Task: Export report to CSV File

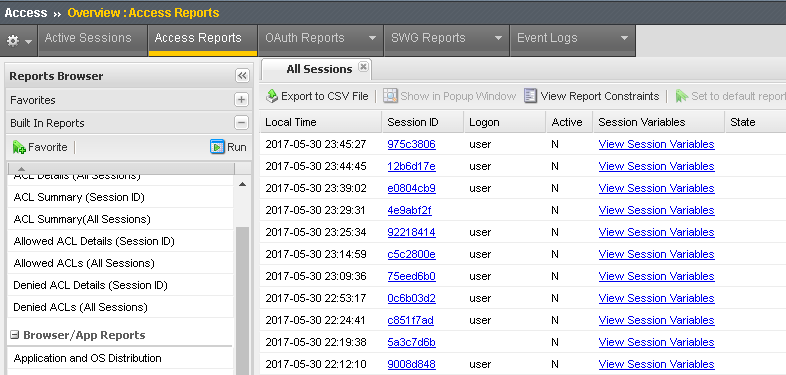Action: coord(317,96)
